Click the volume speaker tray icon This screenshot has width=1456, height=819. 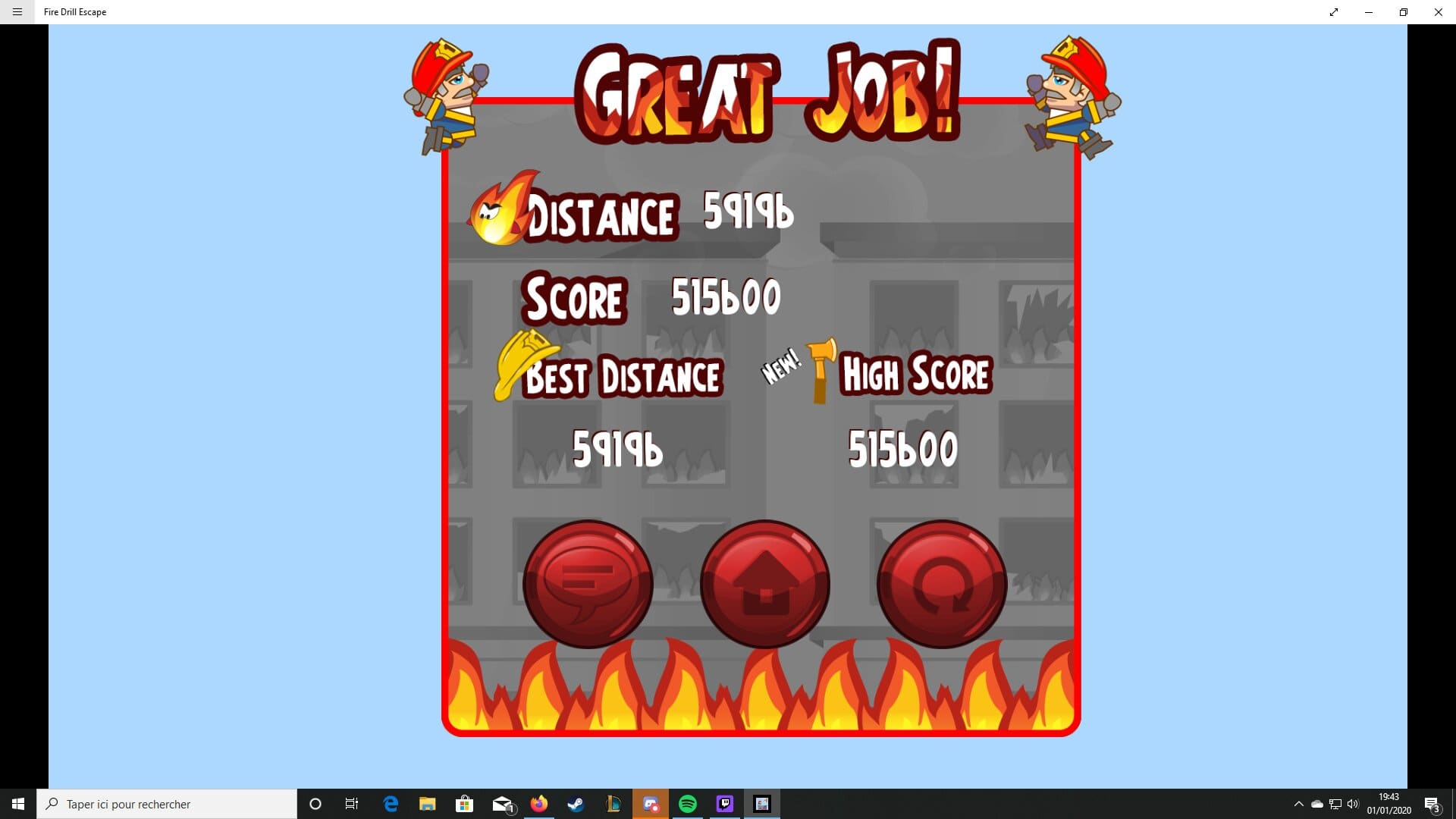coord(1353,804)
